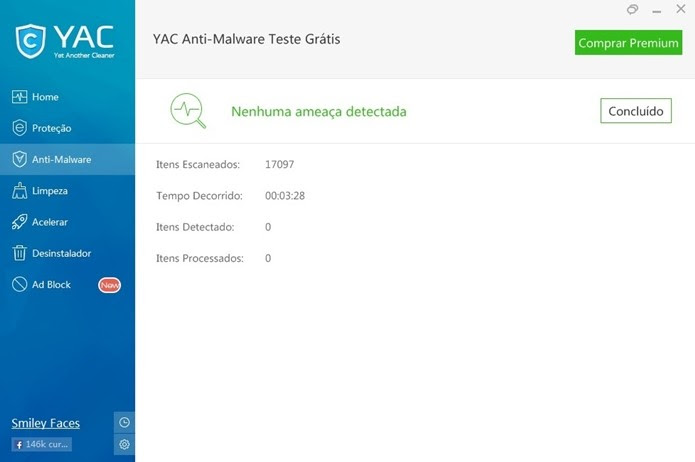
Task: Open the Smiley Faces link
Action: coord(46,423)
